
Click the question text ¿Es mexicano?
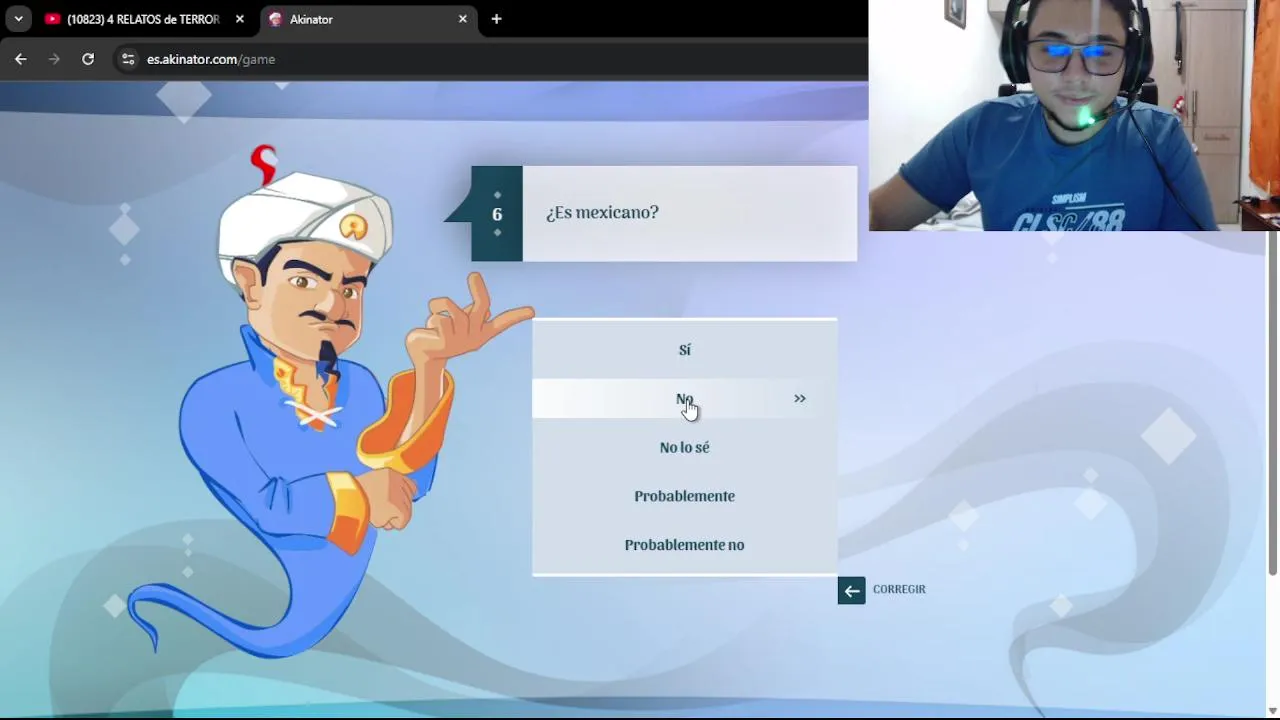click(x=602, y=213)
